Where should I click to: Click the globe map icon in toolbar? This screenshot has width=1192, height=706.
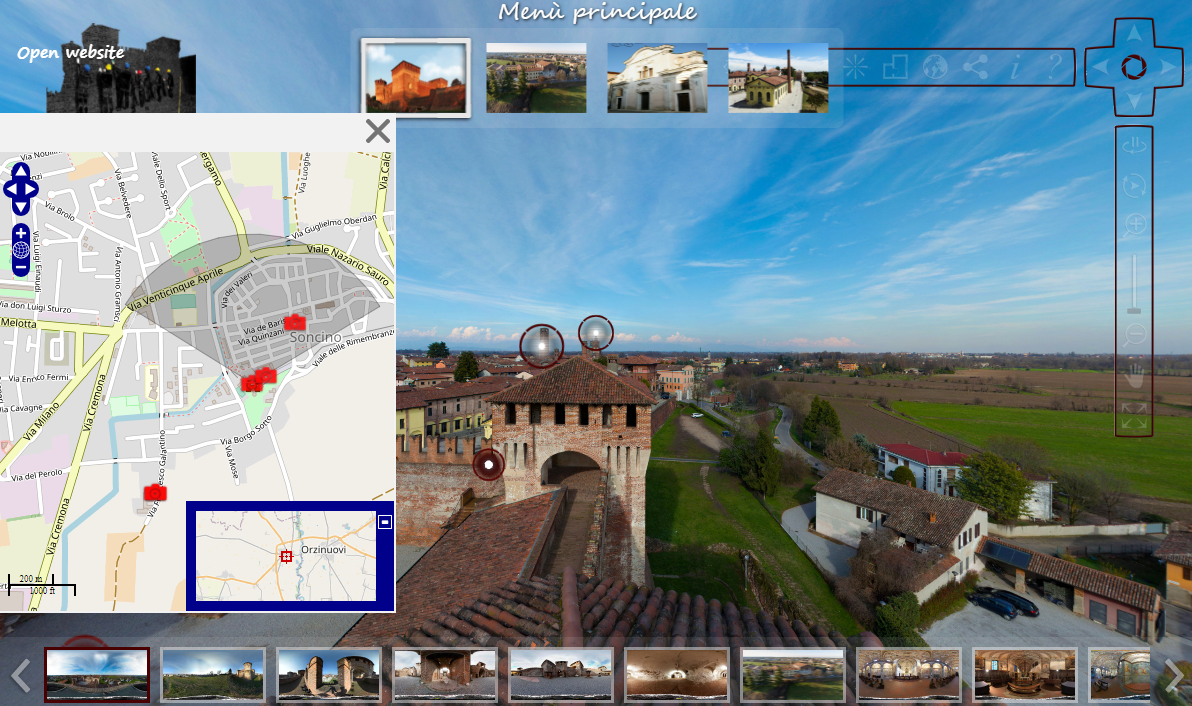click(x=934, y=67)
